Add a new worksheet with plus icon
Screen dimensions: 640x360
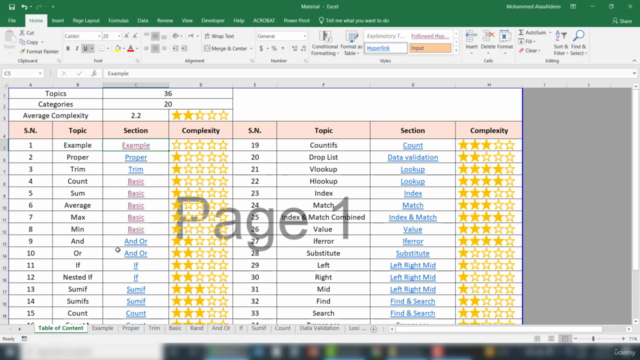click(373, 329)
